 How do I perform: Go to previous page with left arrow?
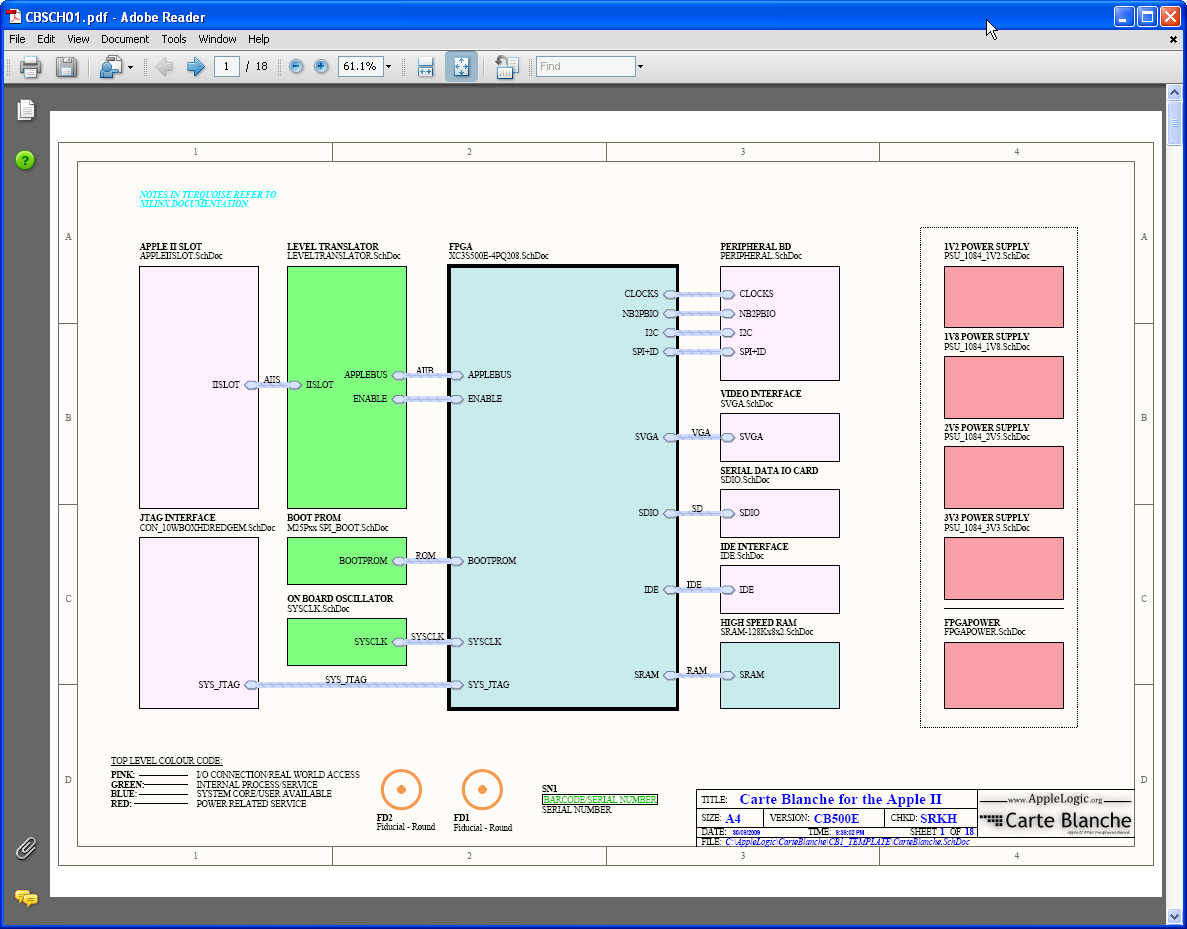click(x=164, y=67)
